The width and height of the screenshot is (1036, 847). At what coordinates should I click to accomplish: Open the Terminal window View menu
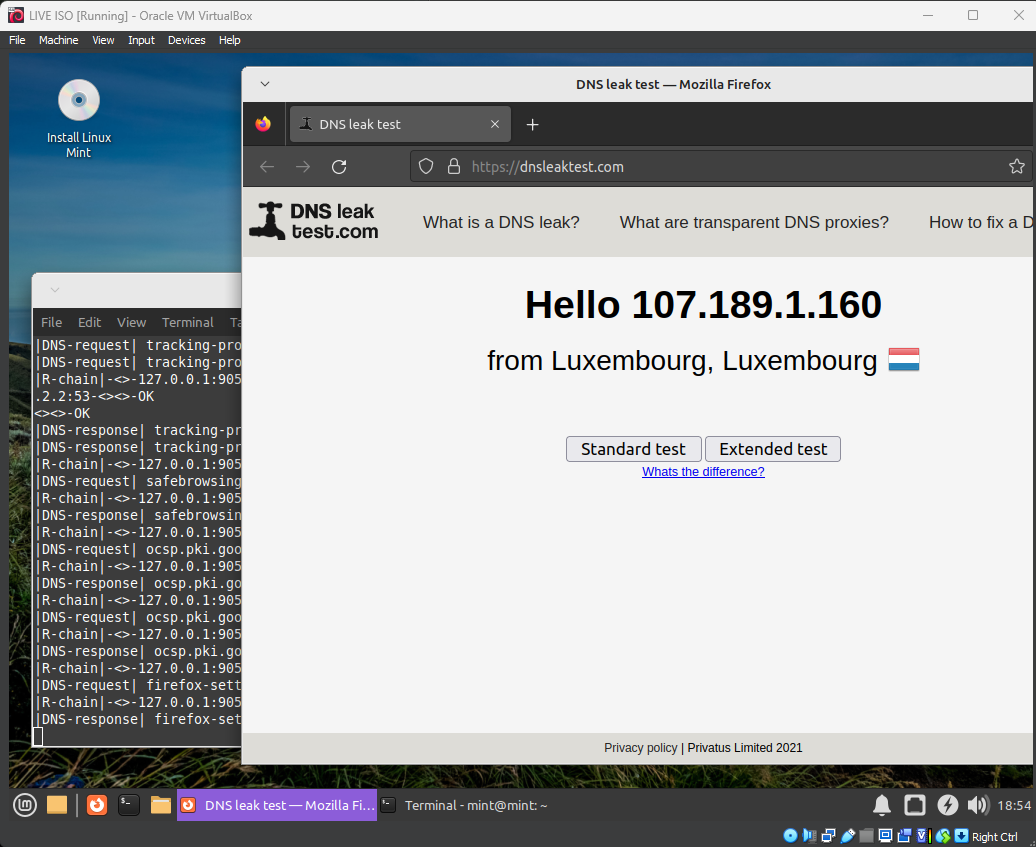pyautogui.click(x=131, y=322)
